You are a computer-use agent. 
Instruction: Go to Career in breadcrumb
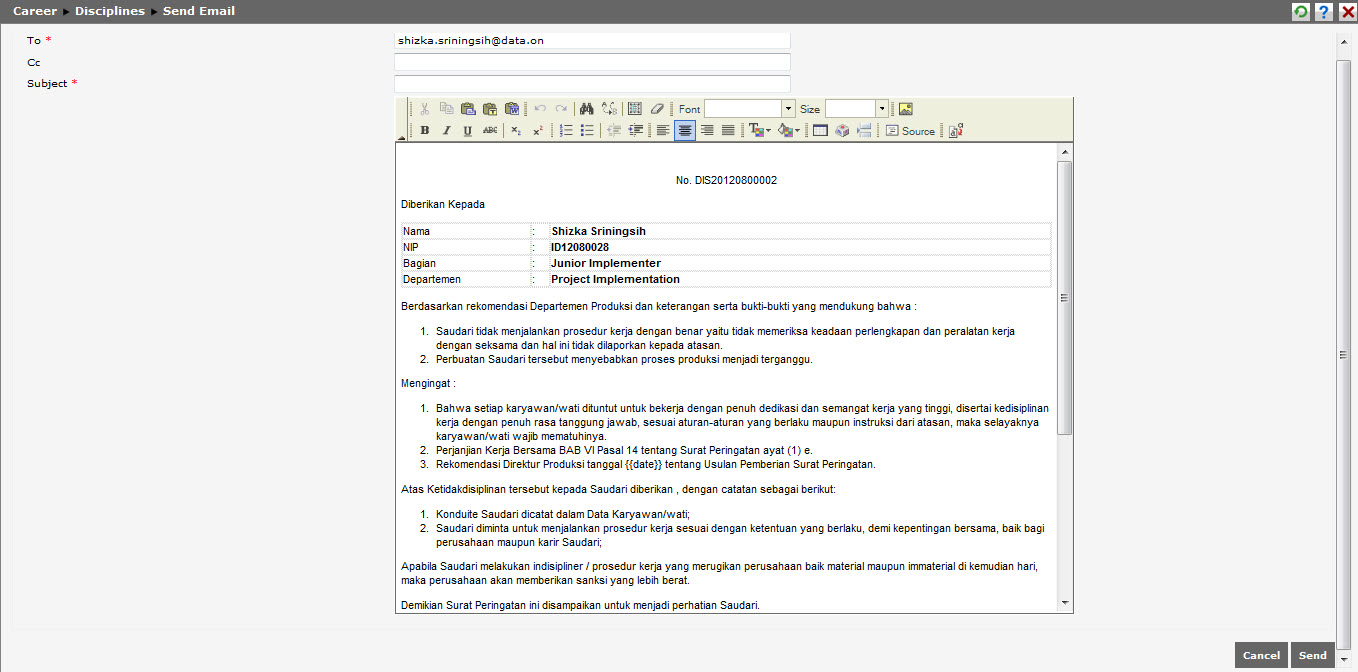(35, 11)
